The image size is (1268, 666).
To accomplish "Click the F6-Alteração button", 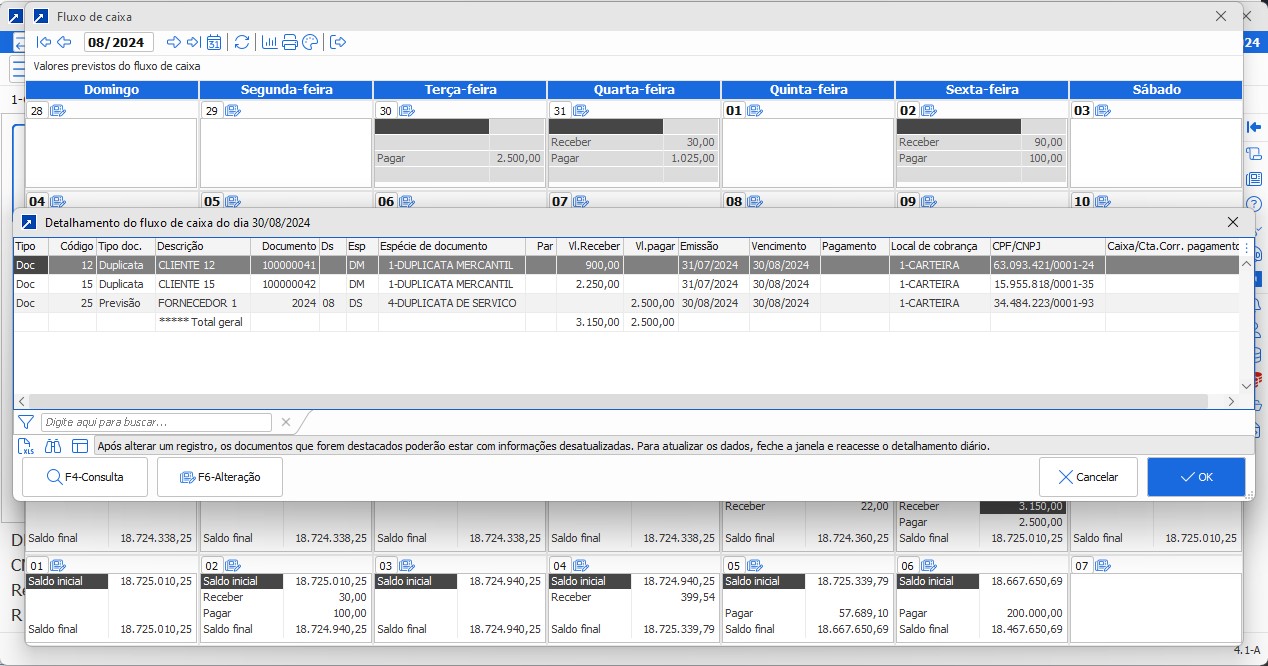I will [220, 477].
